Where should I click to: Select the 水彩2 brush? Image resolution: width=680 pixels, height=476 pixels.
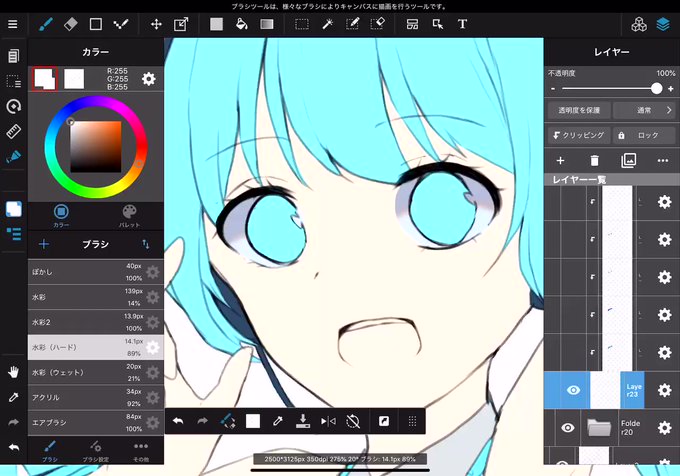point(96,322)
